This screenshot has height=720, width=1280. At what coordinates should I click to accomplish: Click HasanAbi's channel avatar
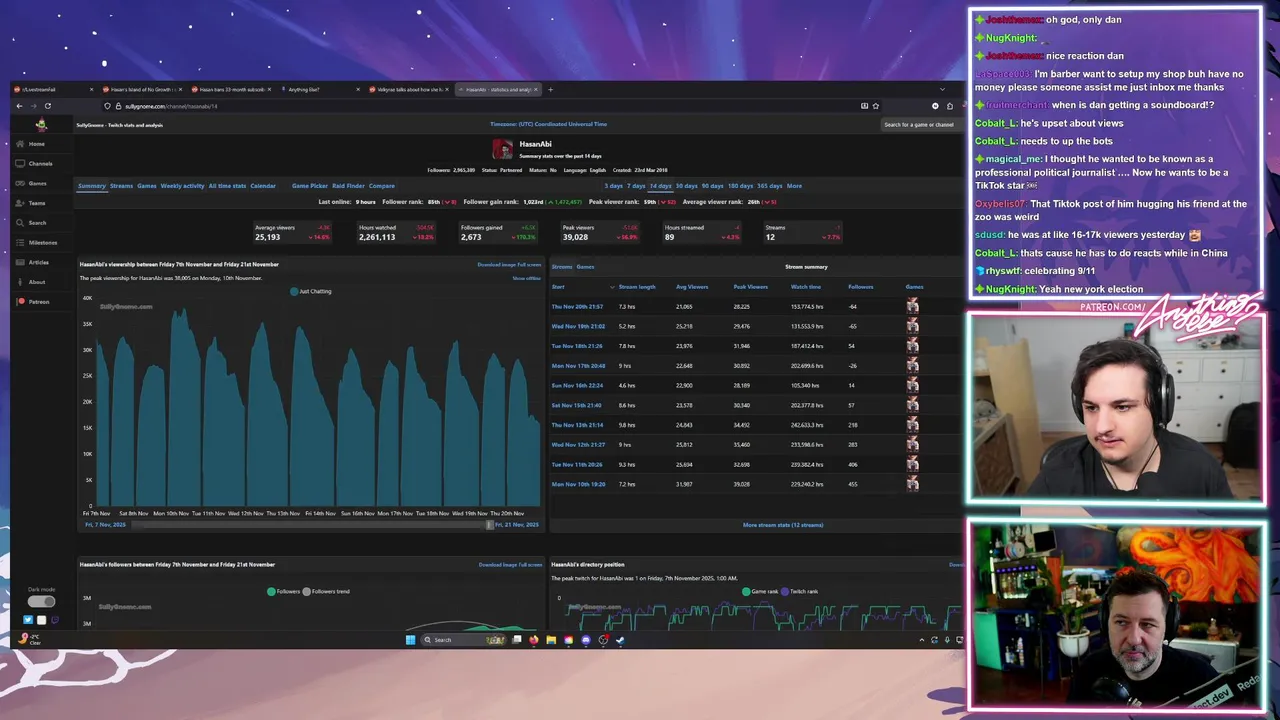(x=502, y=150)
